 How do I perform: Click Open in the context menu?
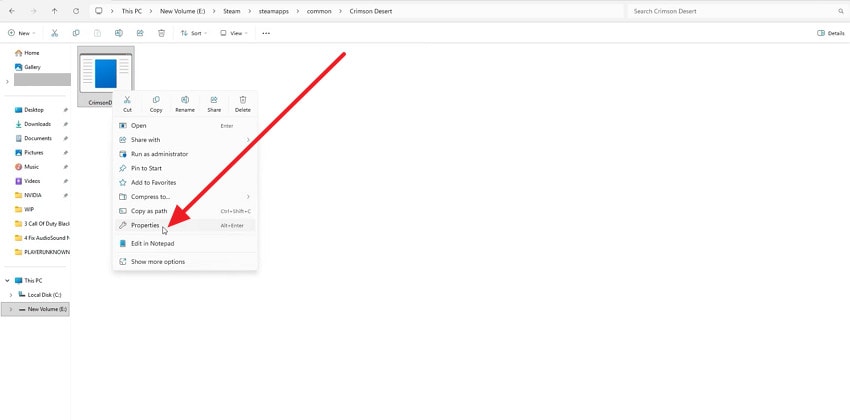(185, 126)
